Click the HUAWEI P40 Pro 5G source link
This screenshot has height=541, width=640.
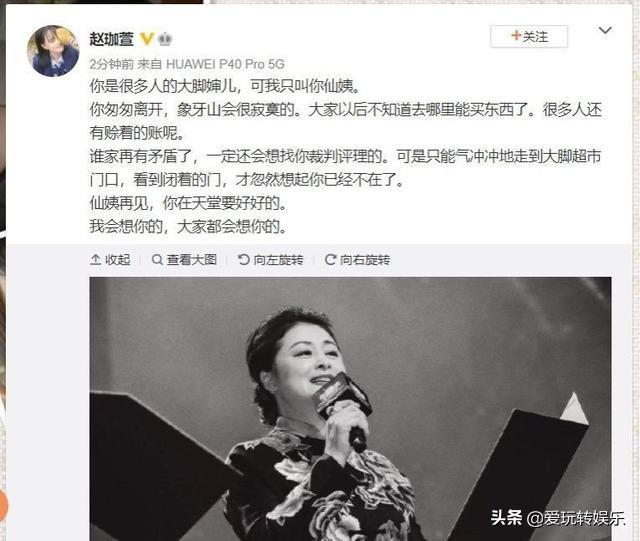(x=225, y=64)
